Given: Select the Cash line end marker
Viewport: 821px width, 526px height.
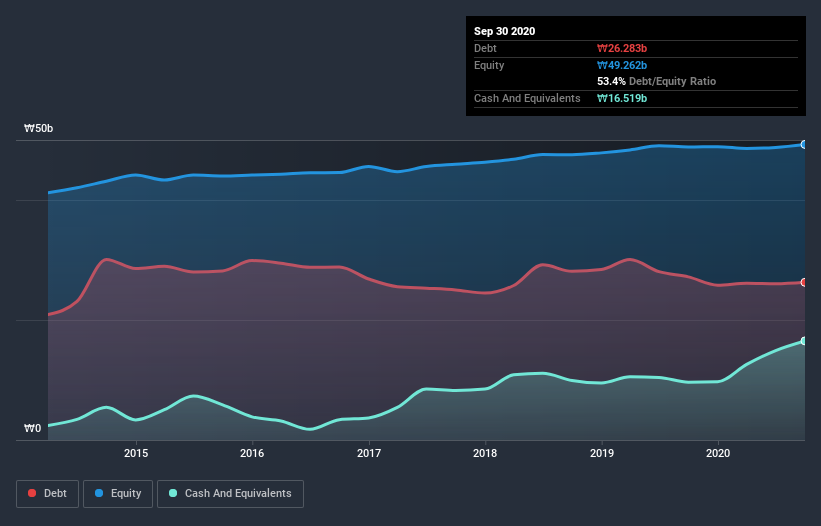Looking at the screenshot, I should click(804, 341).
